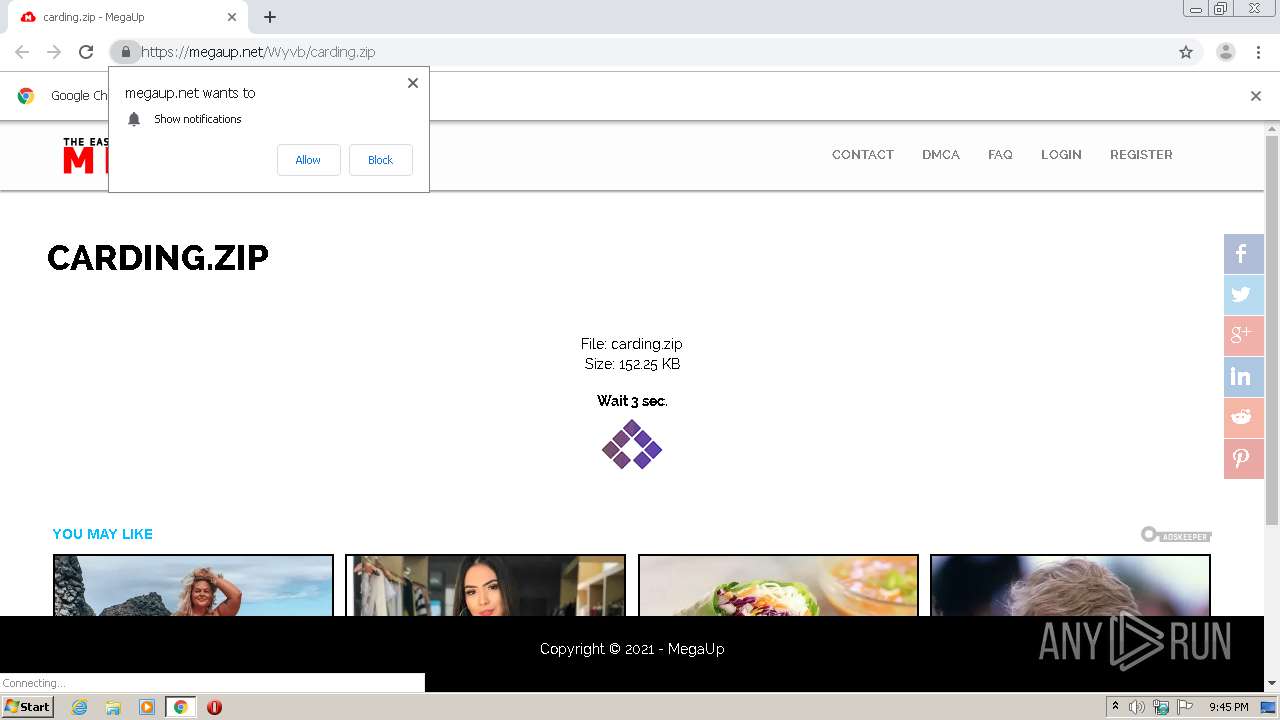Open the blond hair ad thumbnail
This screenshot has height=720, width=1280.
point(1070,585)
